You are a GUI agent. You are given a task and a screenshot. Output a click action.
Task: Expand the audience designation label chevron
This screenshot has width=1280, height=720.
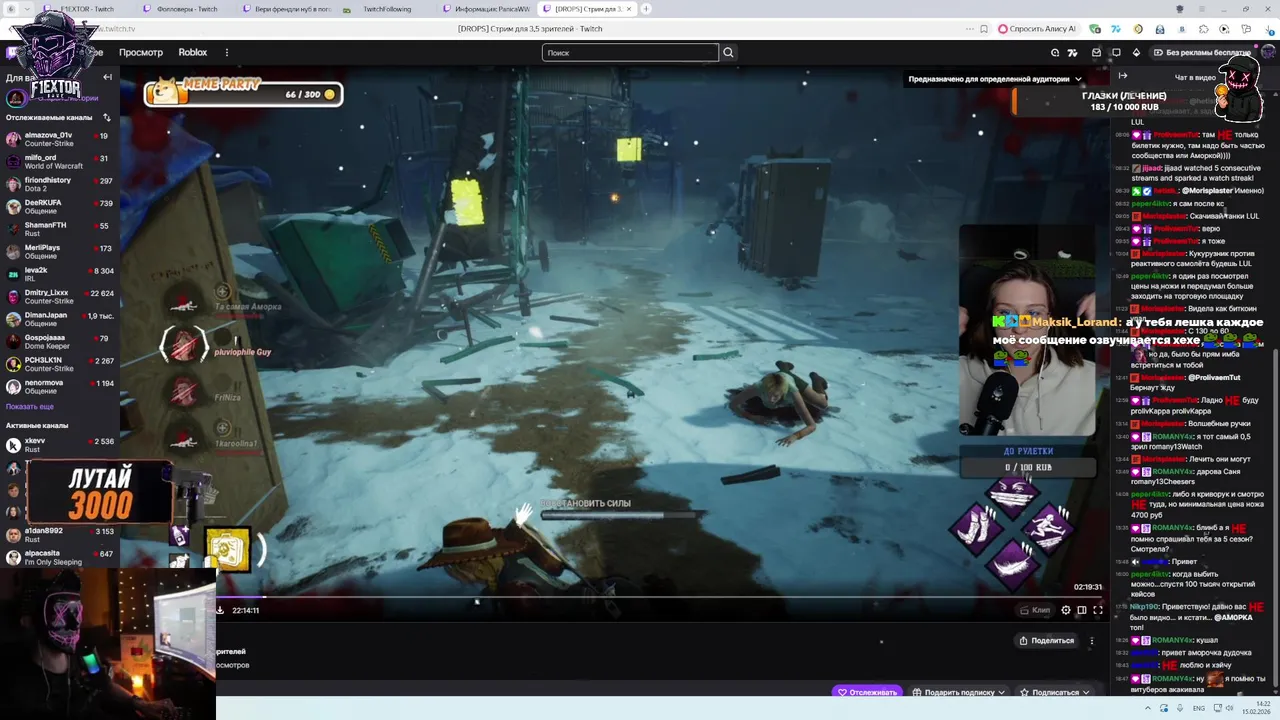coord(1078,79)
